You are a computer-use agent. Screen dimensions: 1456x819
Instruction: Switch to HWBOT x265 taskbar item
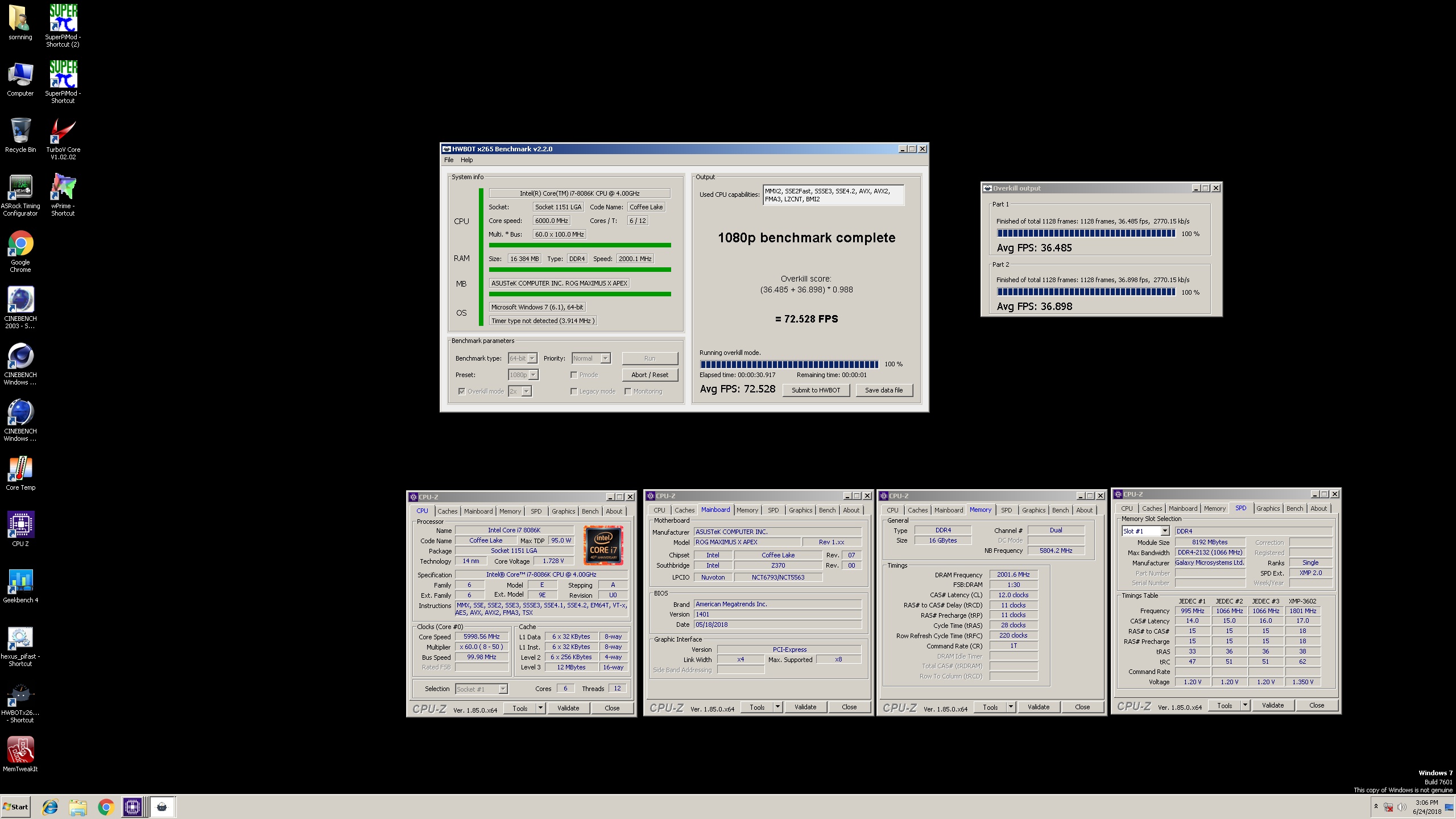[162, 807]
